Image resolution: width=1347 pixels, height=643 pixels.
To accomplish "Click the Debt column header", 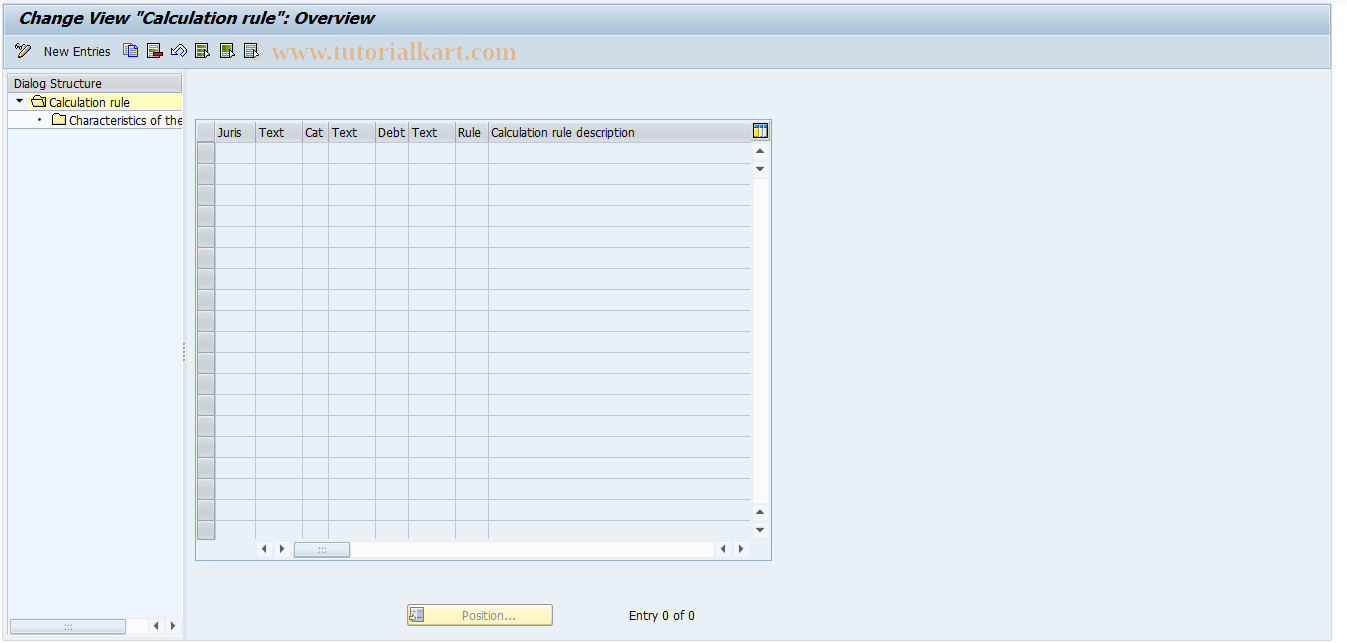I will tap(392, 132).
